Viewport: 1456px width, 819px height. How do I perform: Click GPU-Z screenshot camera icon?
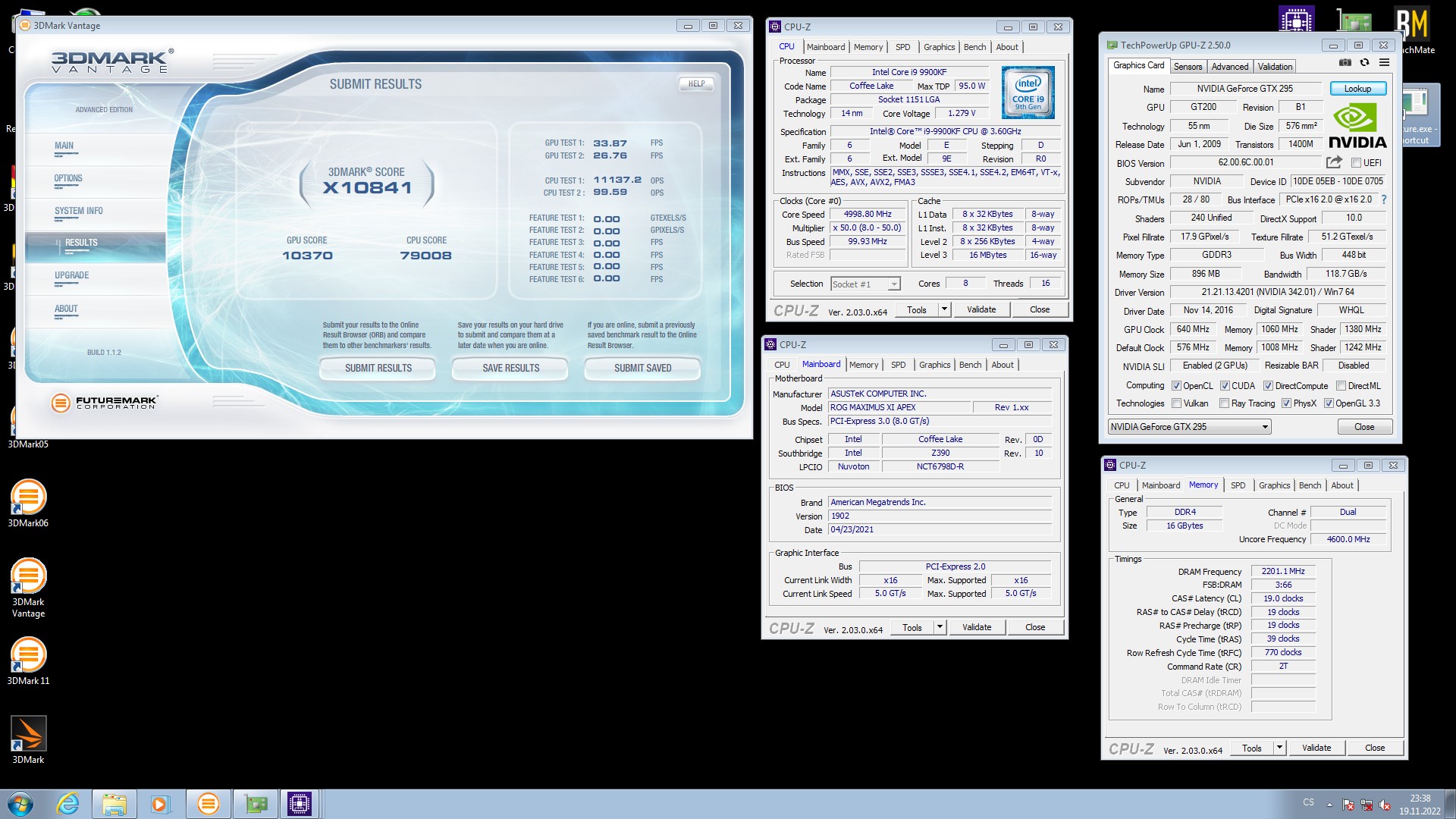1345,63
